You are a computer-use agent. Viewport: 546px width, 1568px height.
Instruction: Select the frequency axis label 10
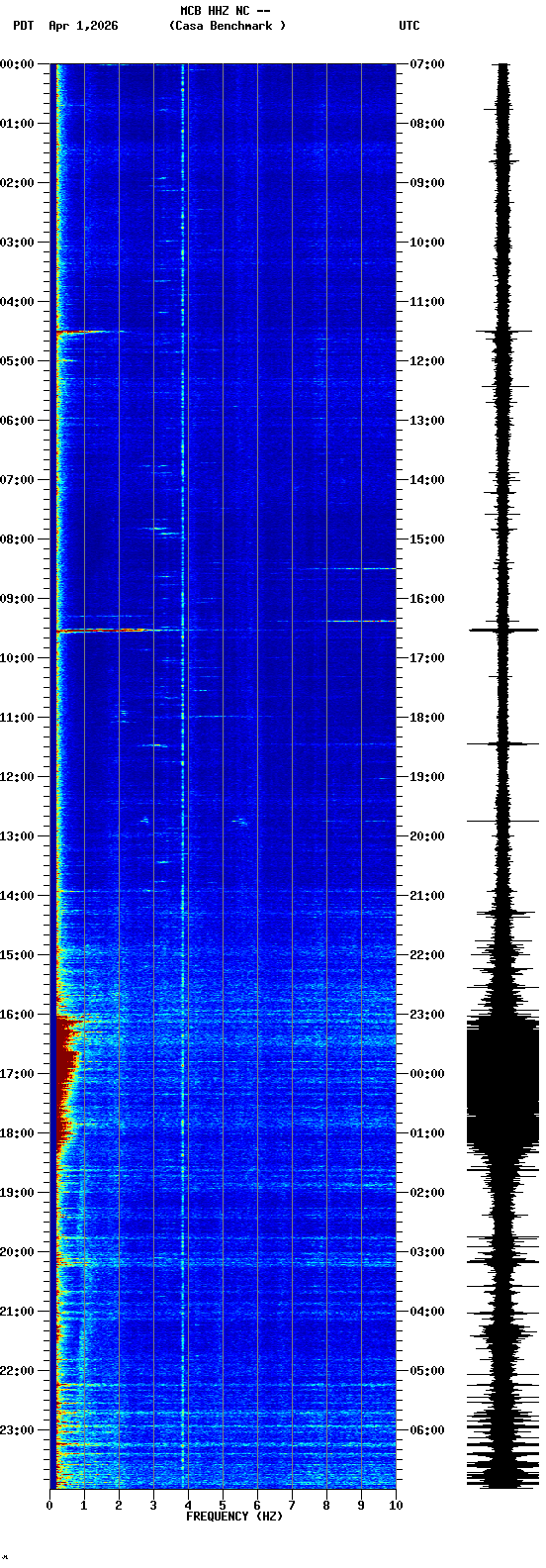[x=396, y=1506]
